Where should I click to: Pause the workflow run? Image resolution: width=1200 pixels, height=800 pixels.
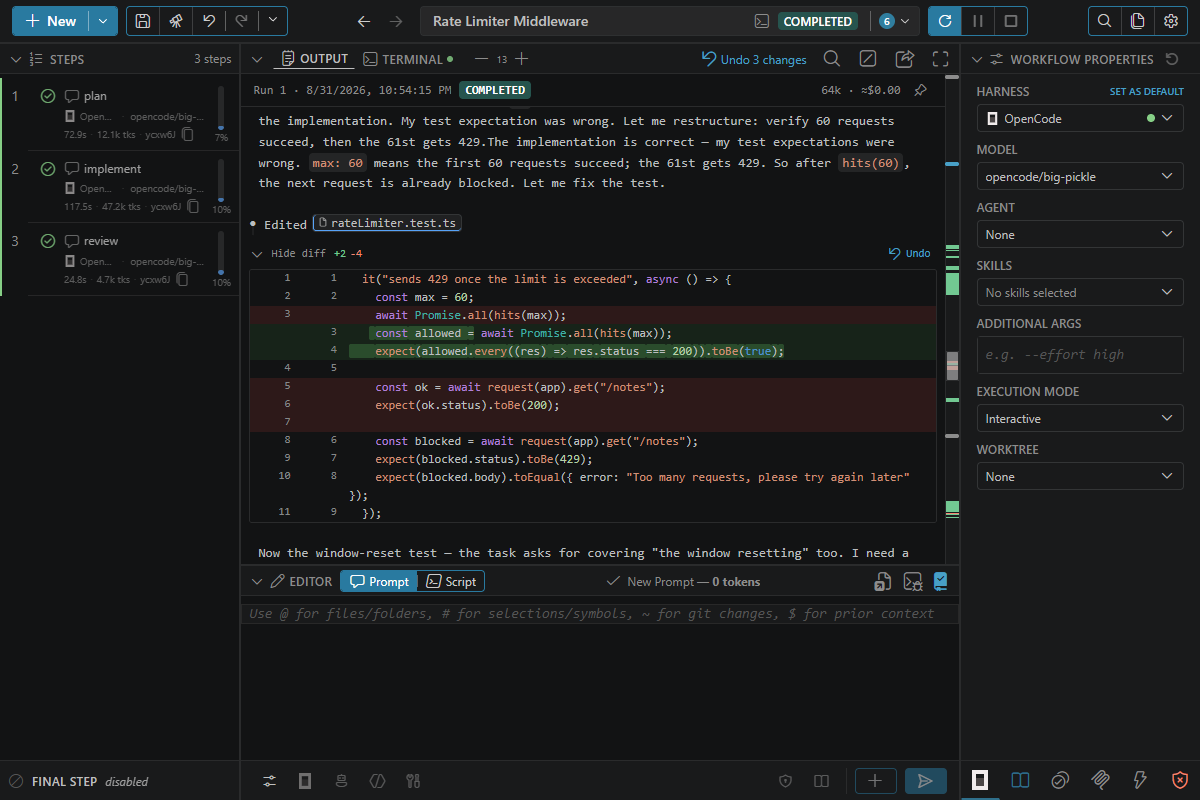pyautogui.click(x=977, y=21)
